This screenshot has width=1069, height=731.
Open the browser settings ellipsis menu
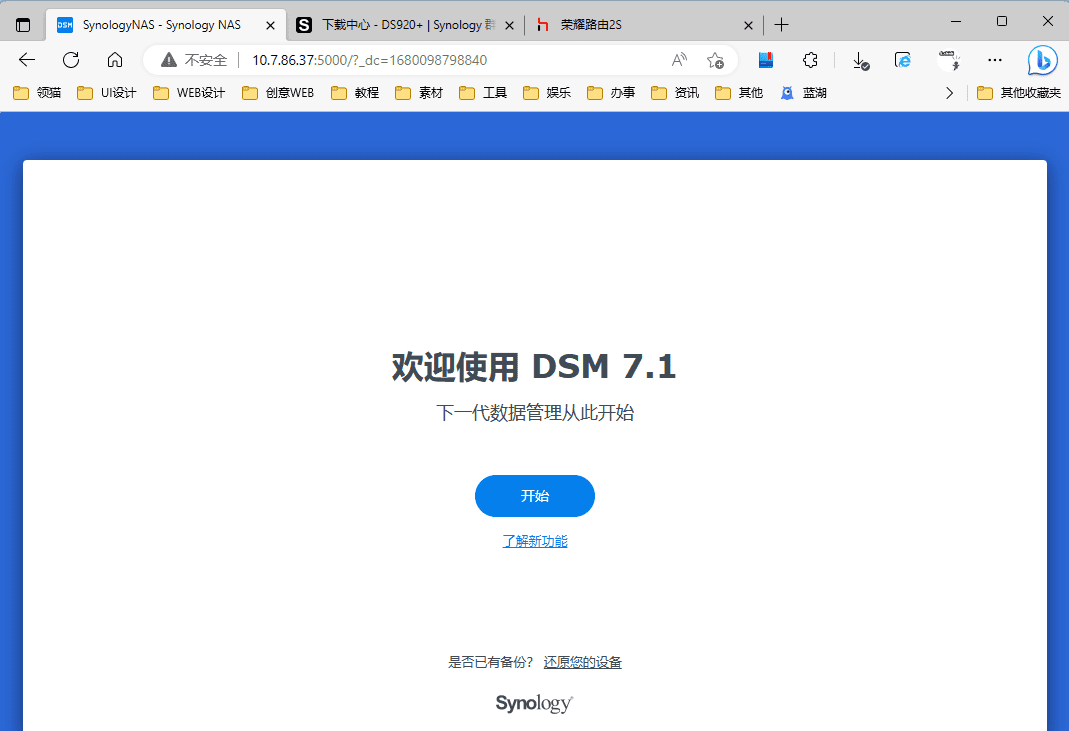(994, 60)
